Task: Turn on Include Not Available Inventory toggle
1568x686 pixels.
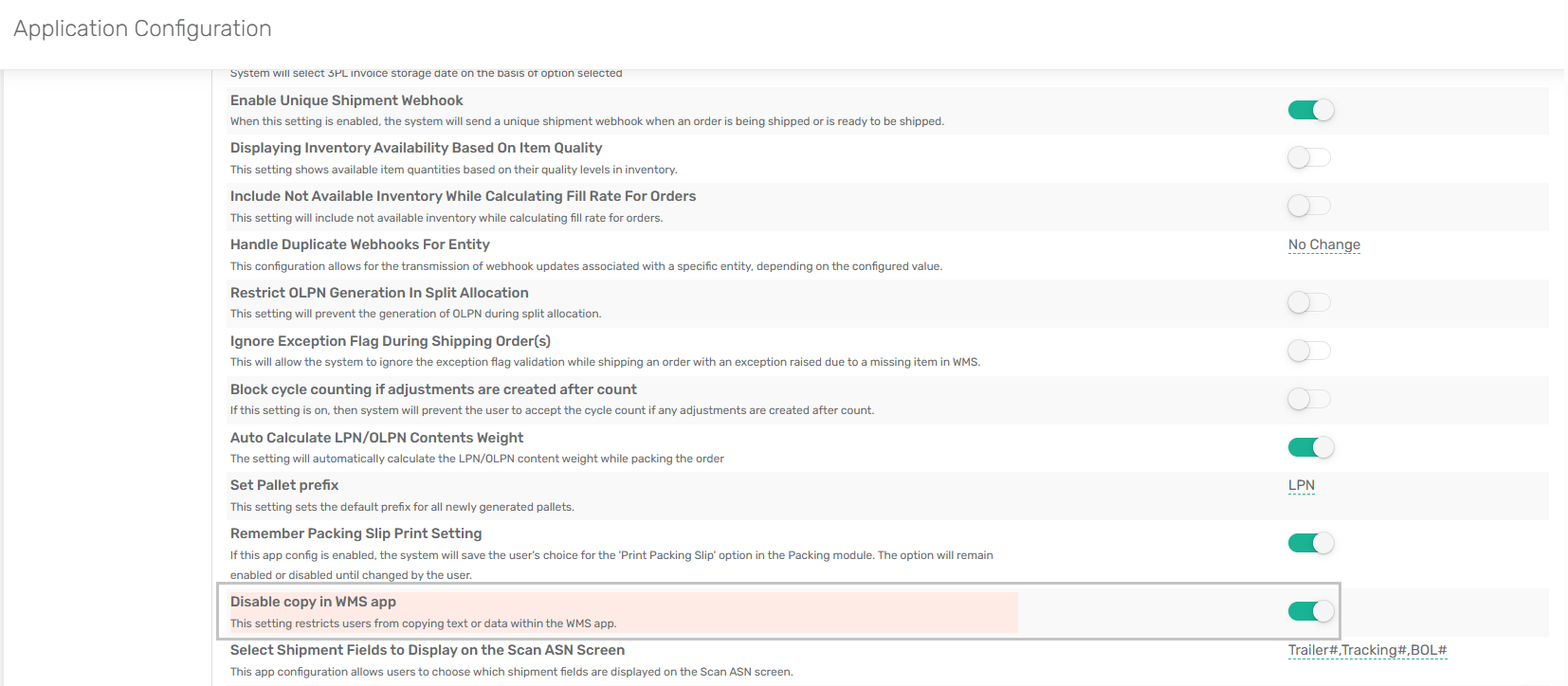Action: pyautogui.click(x=1309, y=206)
